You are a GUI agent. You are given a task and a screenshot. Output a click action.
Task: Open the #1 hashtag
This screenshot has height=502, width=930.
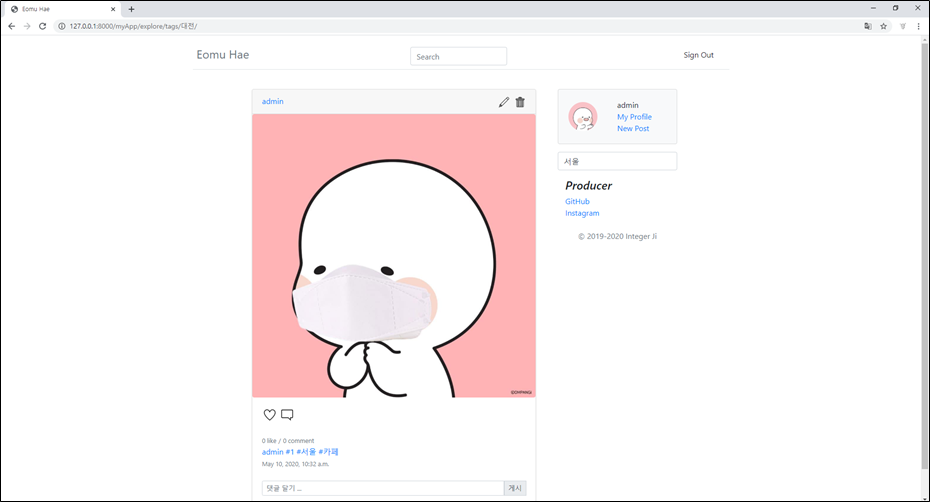coord(289,452)
